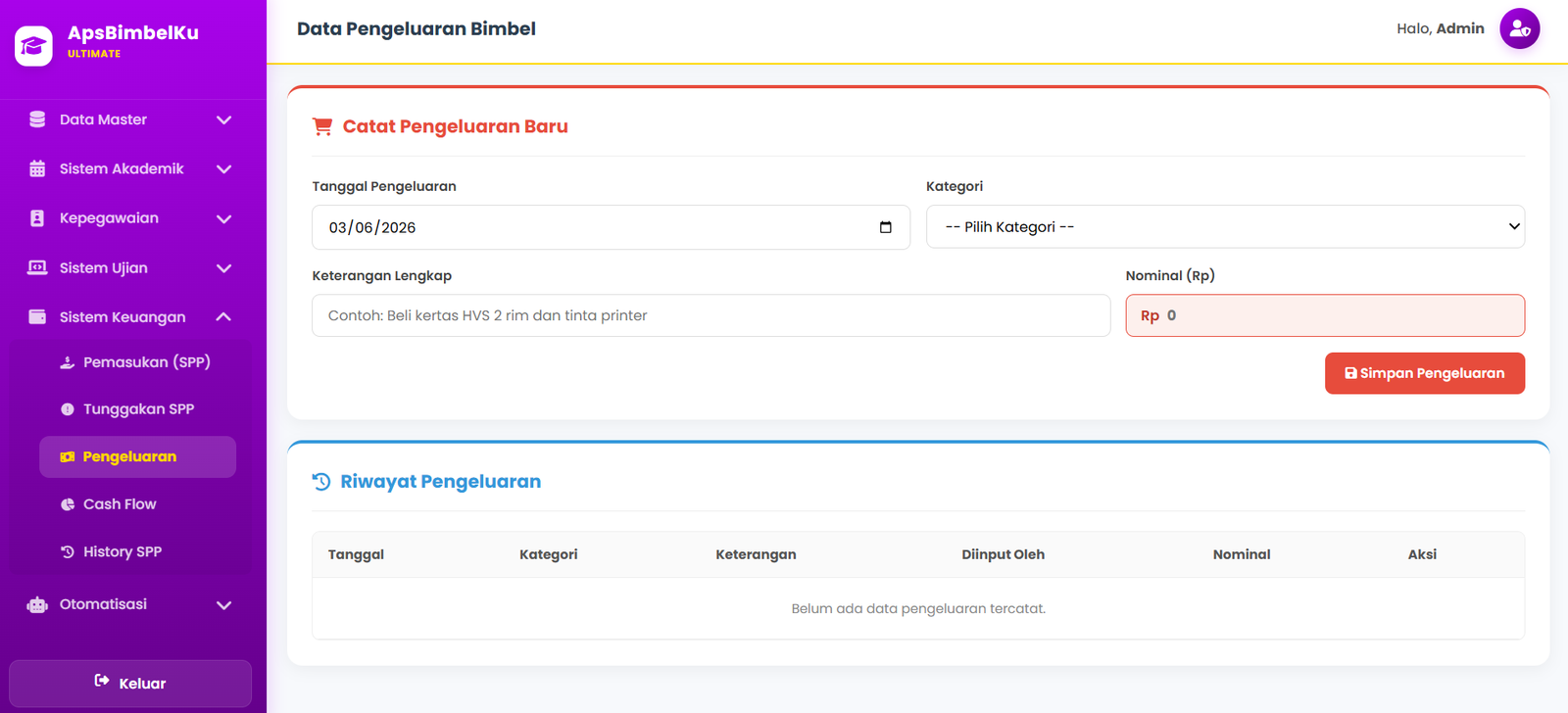Click the Cash Flow pie chart icon
Screen dimensions: 1568x713
coord(68,504)
